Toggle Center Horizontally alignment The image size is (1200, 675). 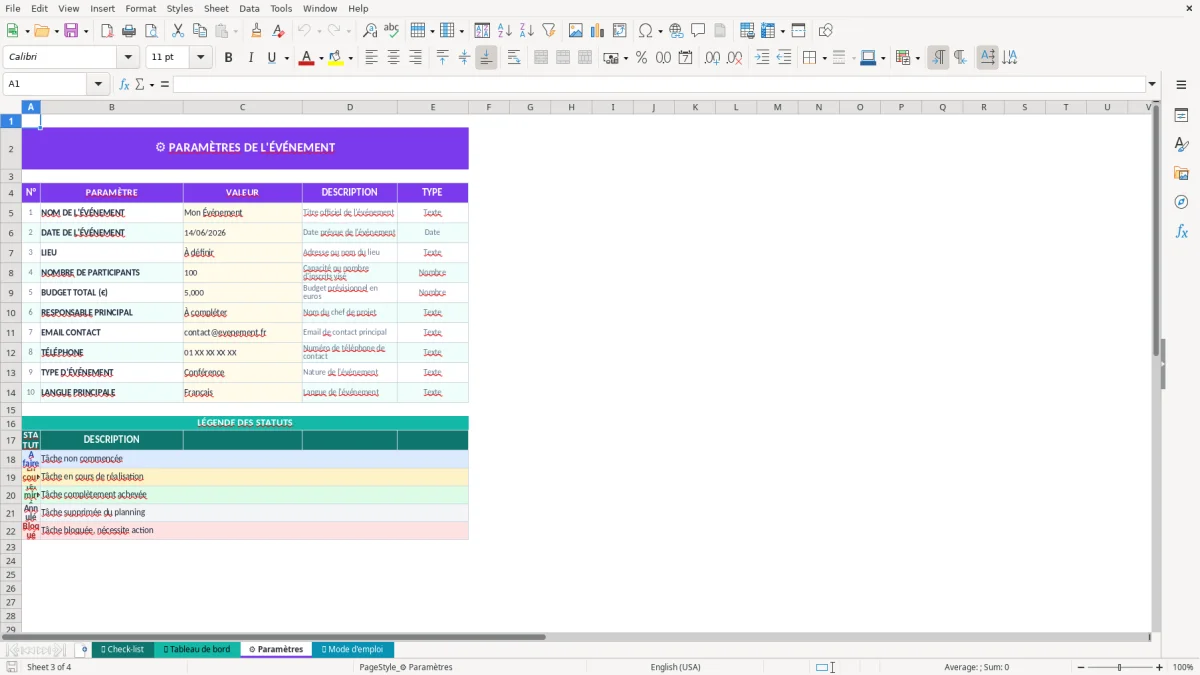click(393, 58)
